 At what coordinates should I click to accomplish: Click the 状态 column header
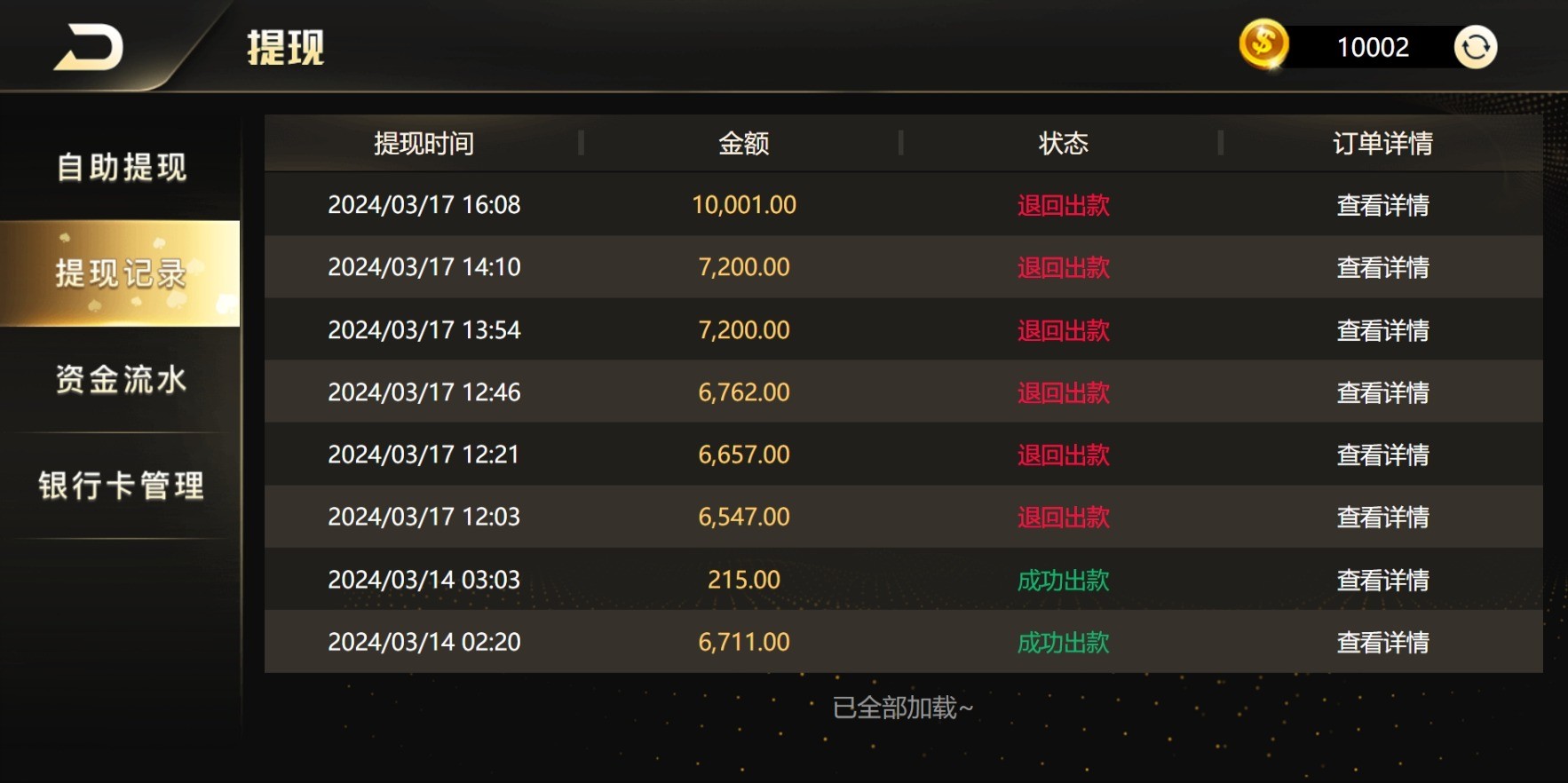coord(1063,143)
